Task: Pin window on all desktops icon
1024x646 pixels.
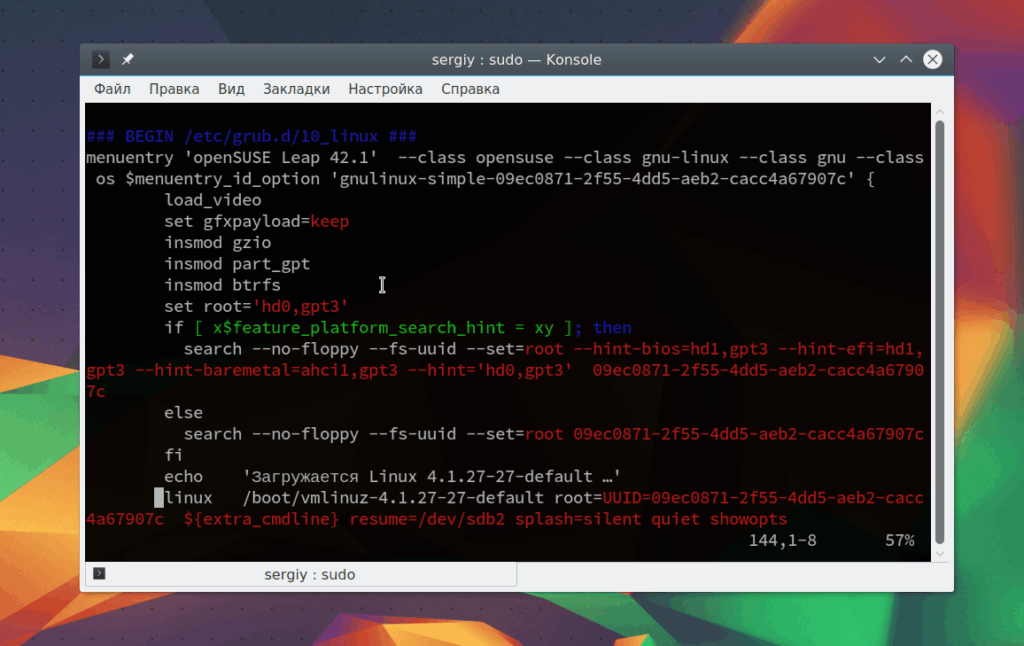Action: pos(127,59)
